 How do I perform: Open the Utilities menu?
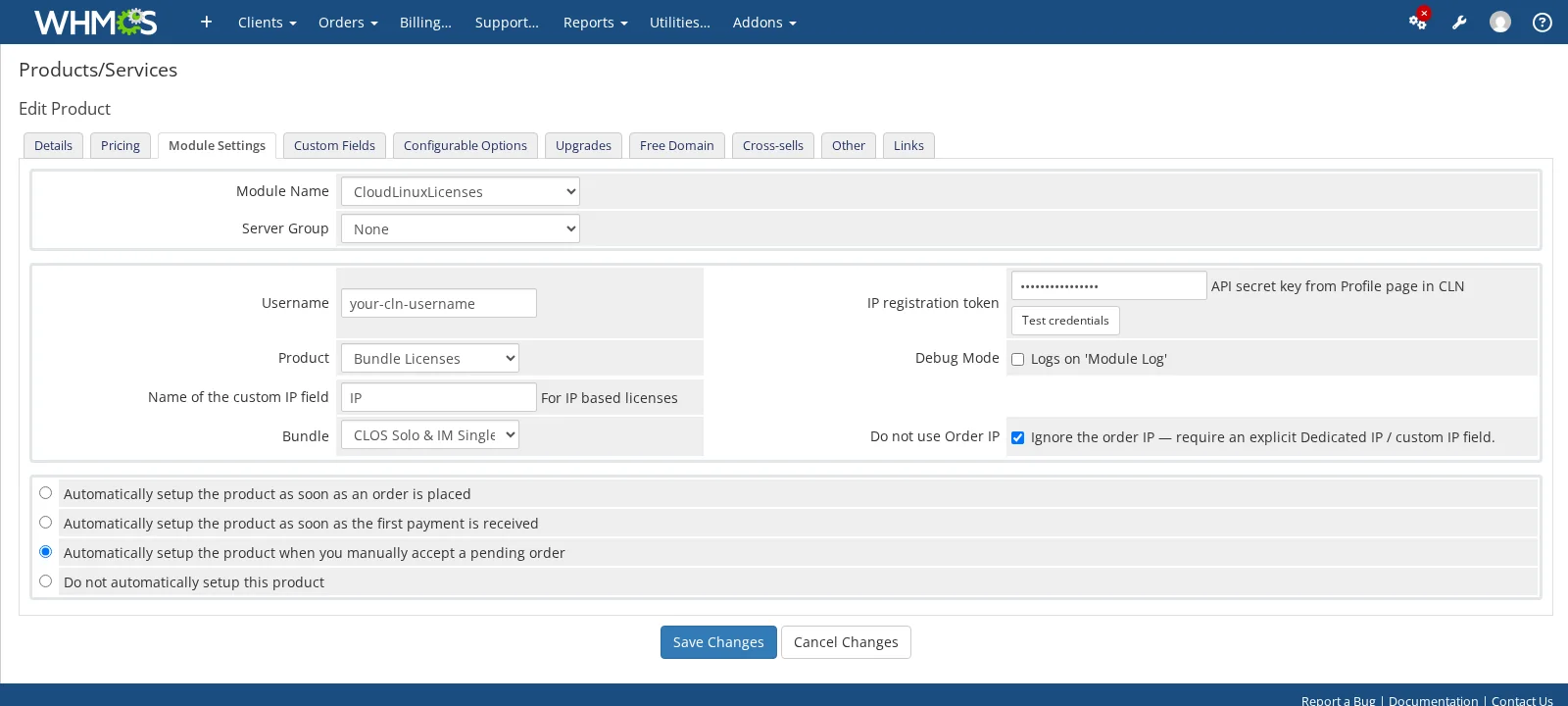(680, 22)
